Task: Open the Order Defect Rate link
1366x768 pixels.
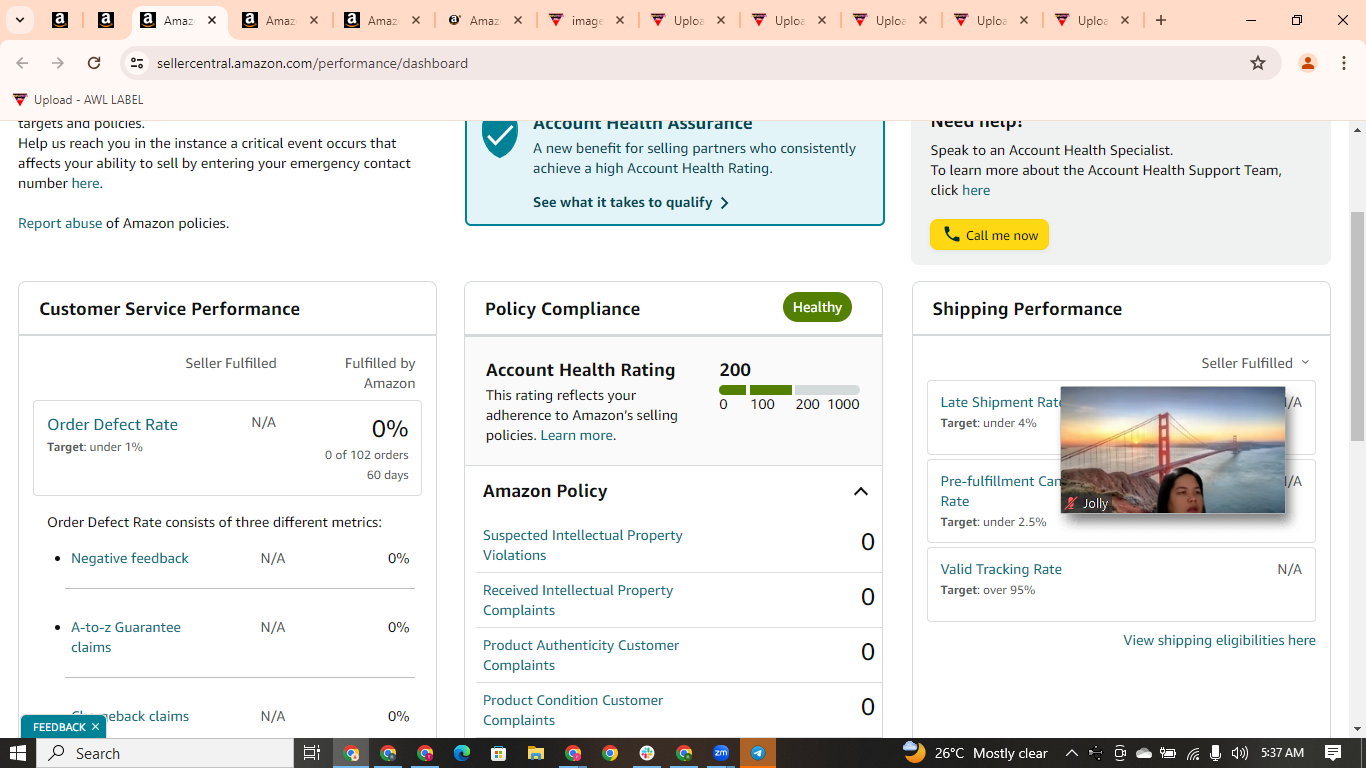Action: click(113, 424)
